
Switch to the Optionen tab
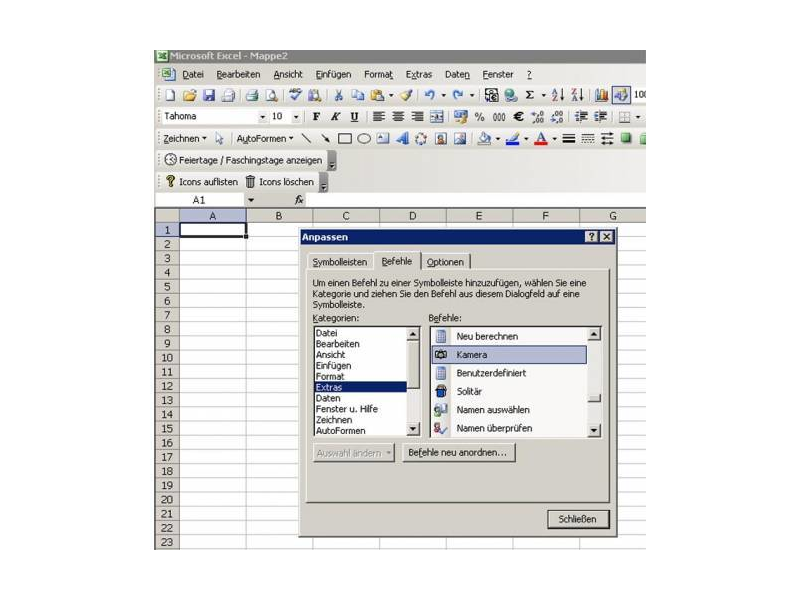tap(445, 262)
